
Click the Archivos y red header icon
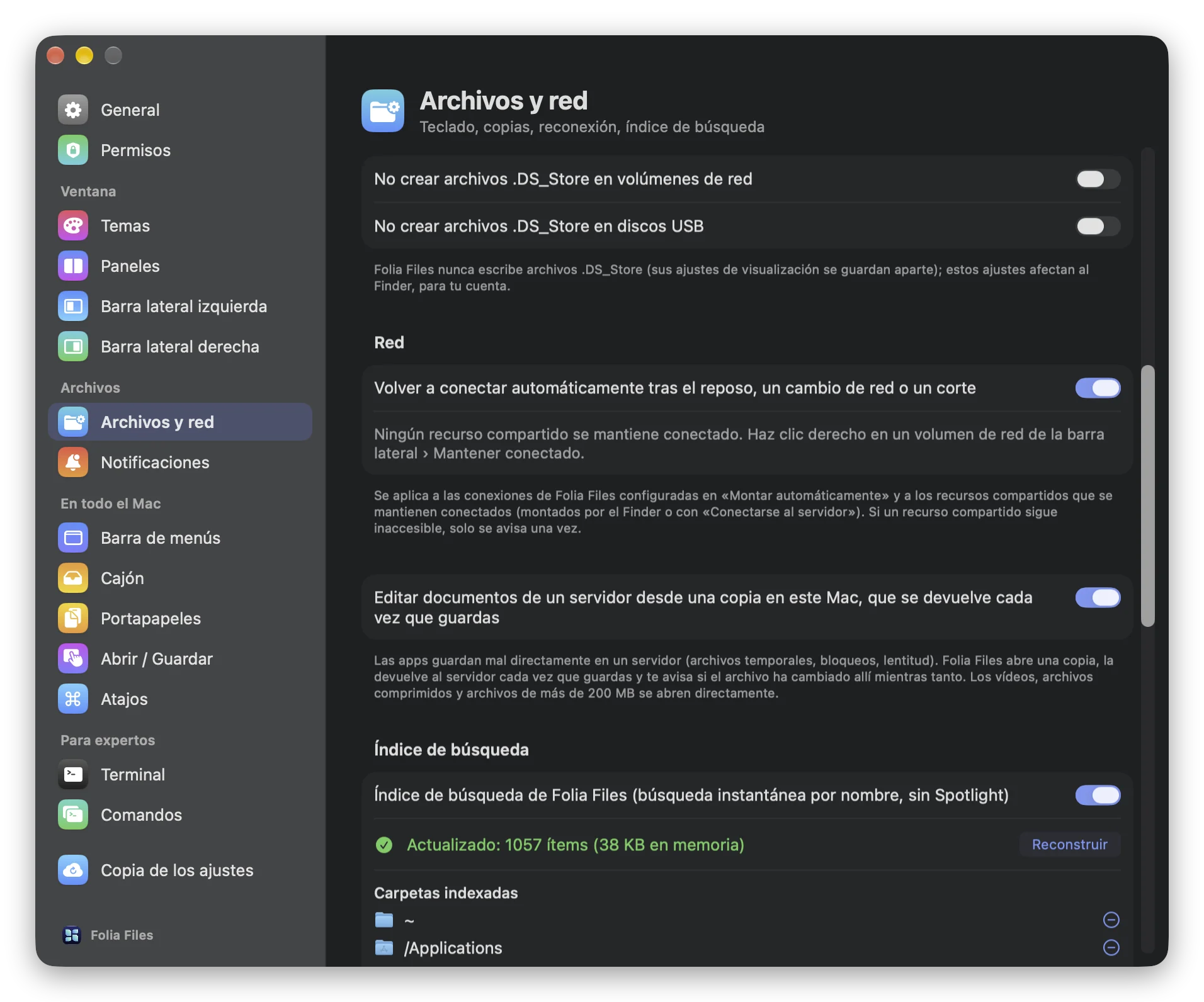pos(383,111)
